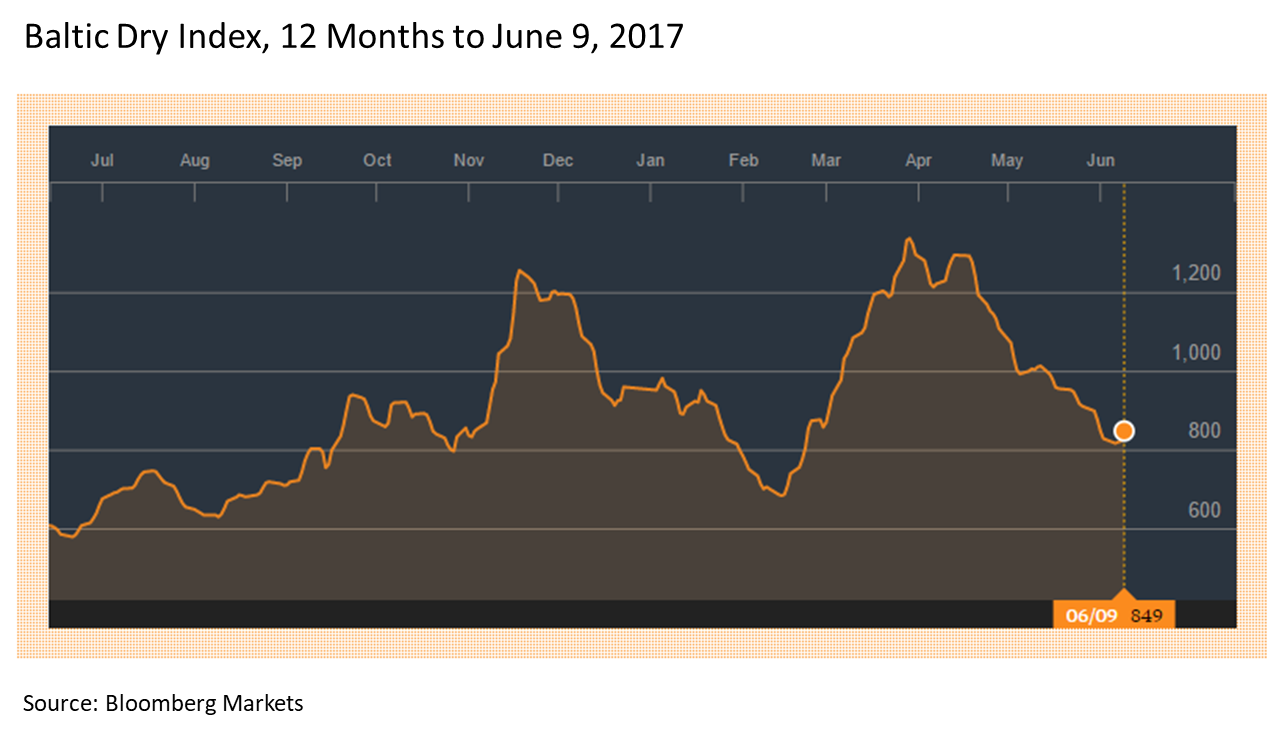Select the Sep axis label
The height and width of the screenshot is (733, 1268).
pyautogui.click(x=287, y=160)
